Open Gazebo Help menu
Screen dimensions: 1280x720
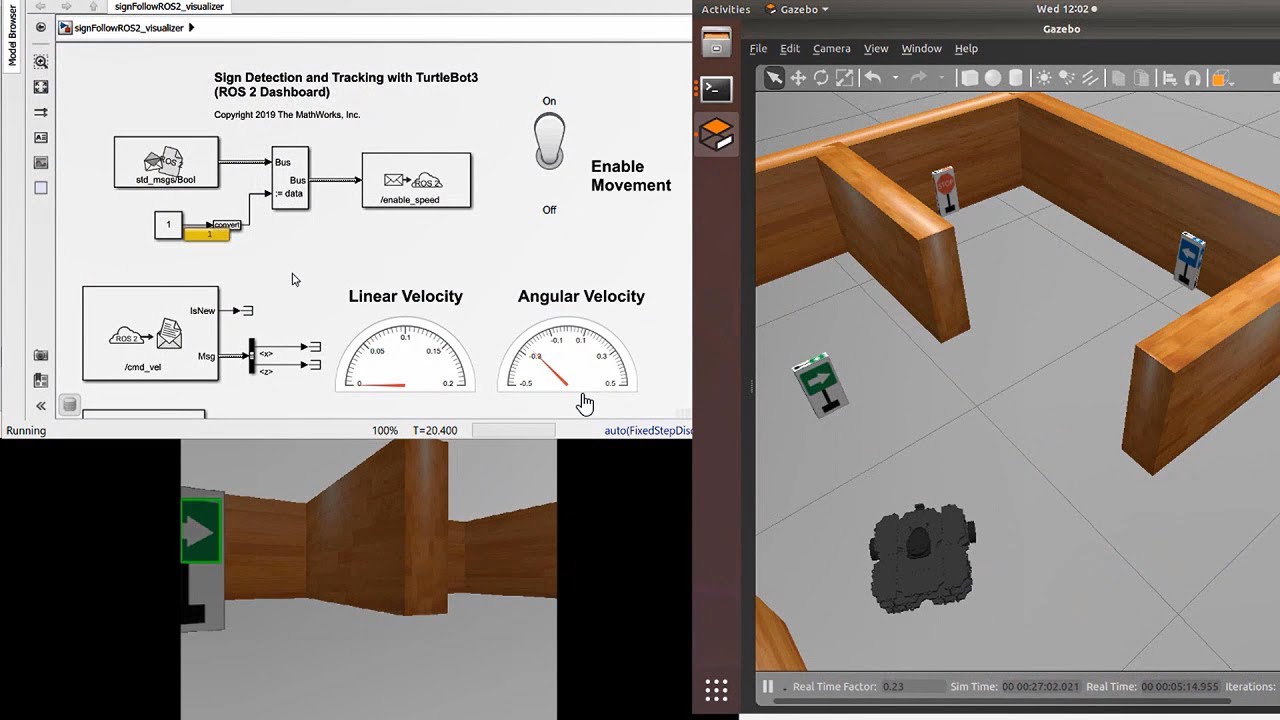[x=966, y=48]
